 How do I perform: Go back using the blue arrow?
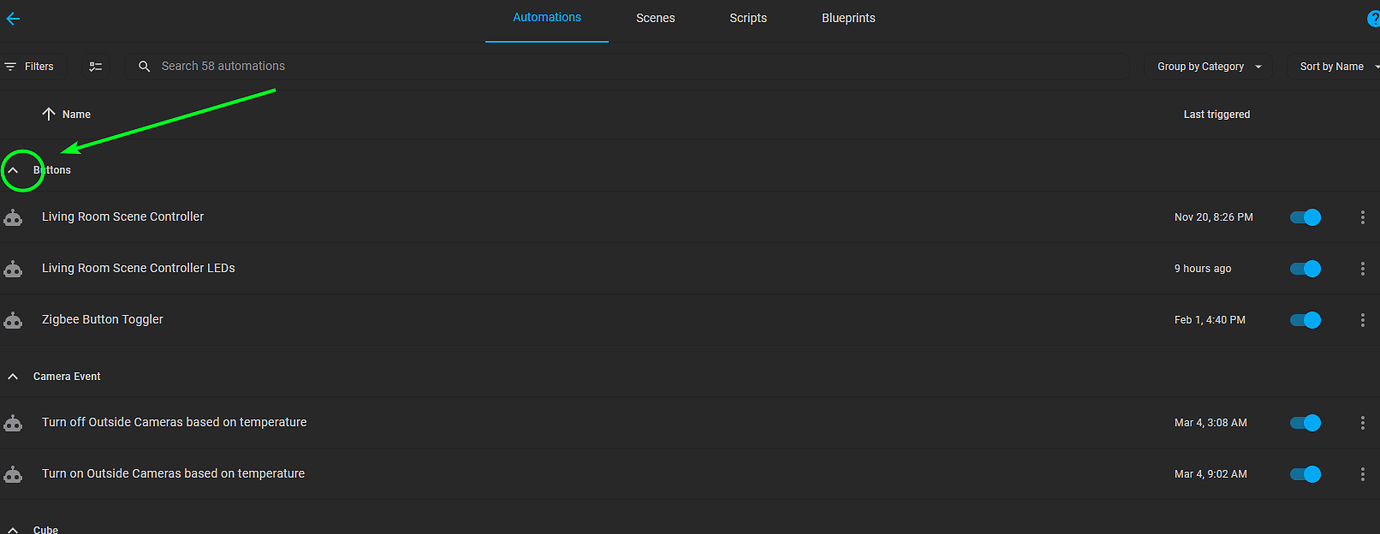click(x=12, y=18)
